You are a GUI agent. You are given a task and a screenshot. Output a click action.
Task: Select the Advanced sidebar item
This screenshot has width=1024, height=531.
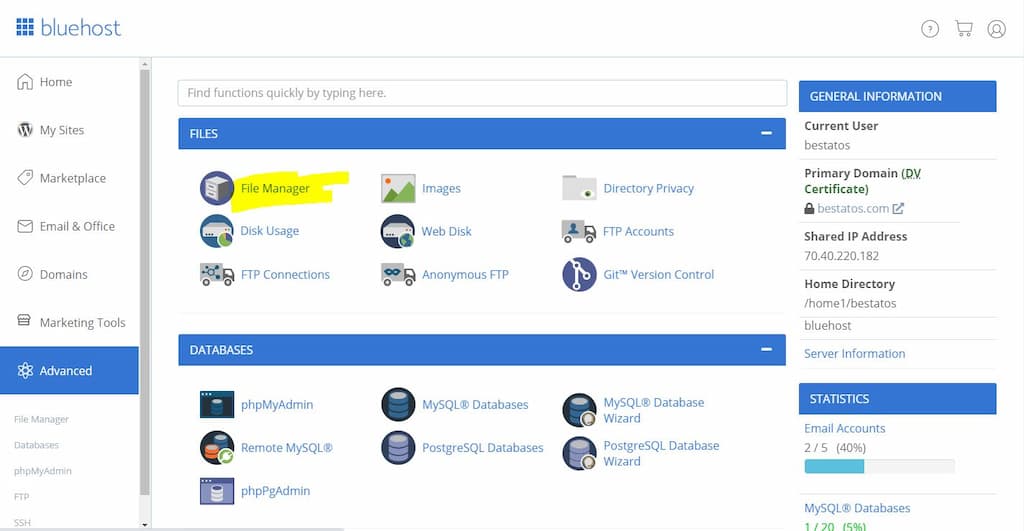tap(69, 370)
